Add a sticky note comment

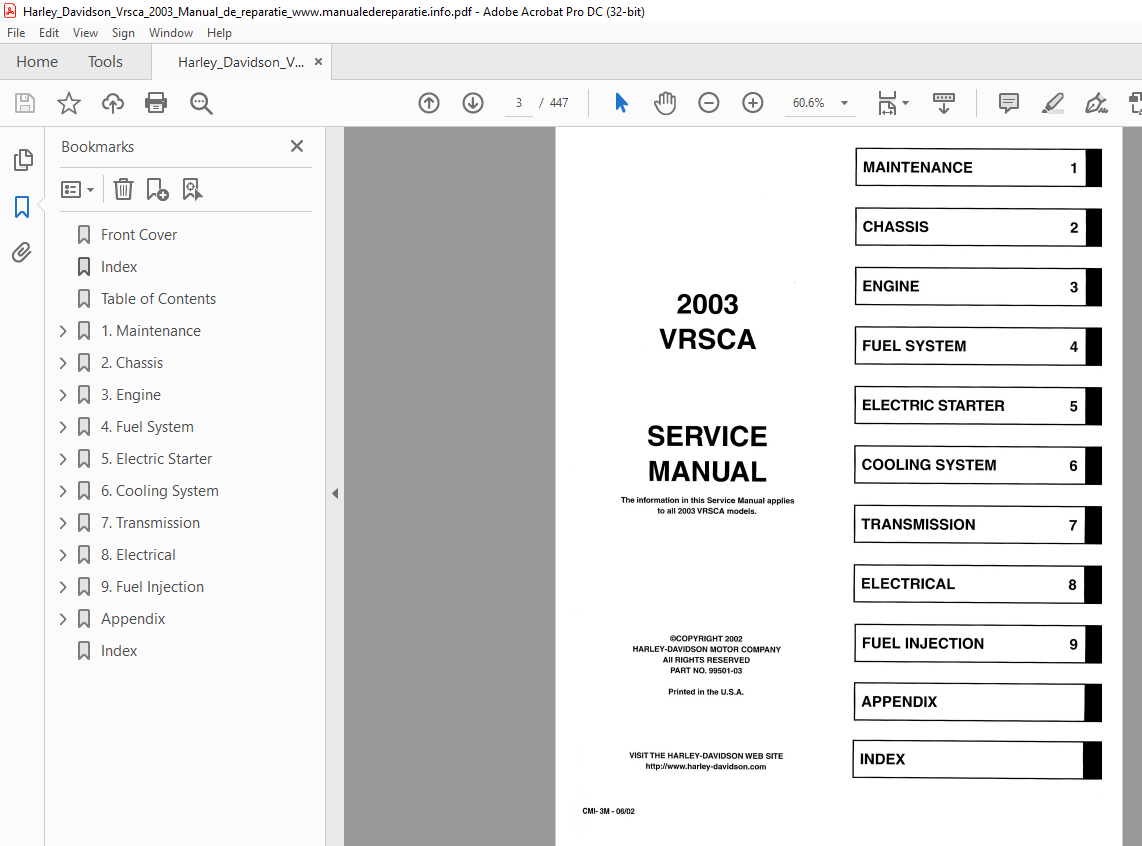point(1009,103)
